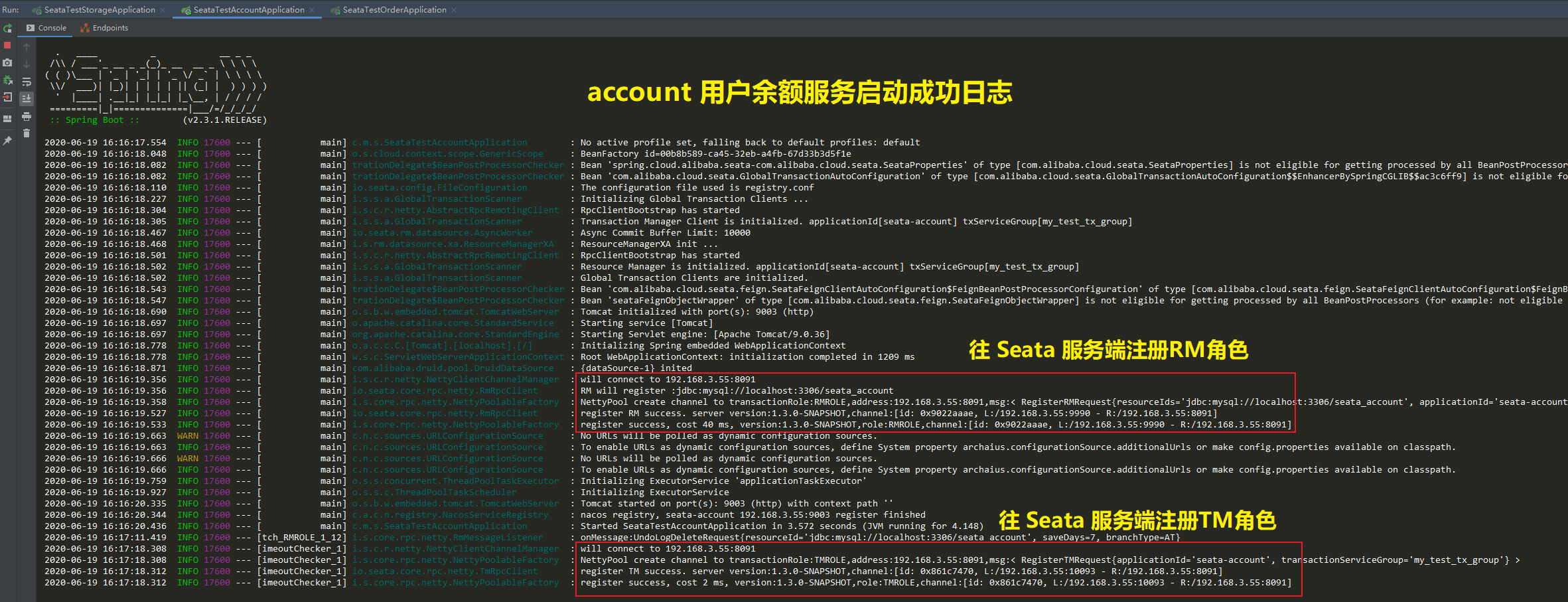Image resolution: width=1568 pixels, height=602 pixels.
Task: Click 'Tomcat initialized with port(s): 9003 (http)' message
Action: pyautogui.click(x=697, y=312)
